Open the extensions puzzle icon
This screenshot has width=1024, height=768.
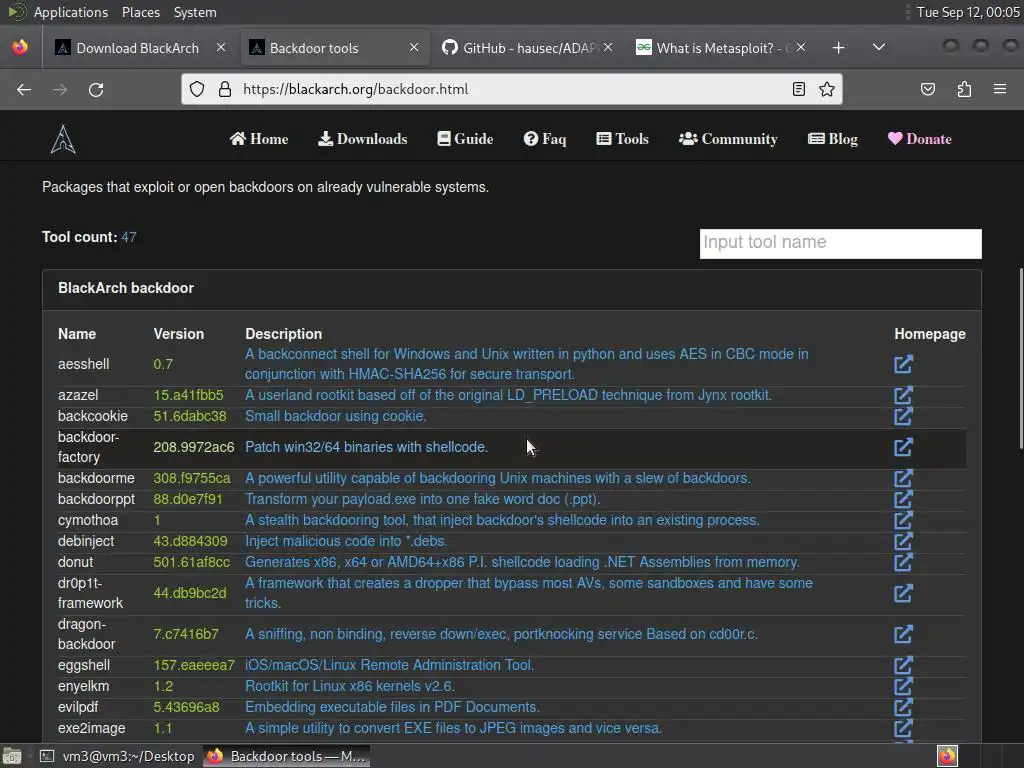(964, 89)
